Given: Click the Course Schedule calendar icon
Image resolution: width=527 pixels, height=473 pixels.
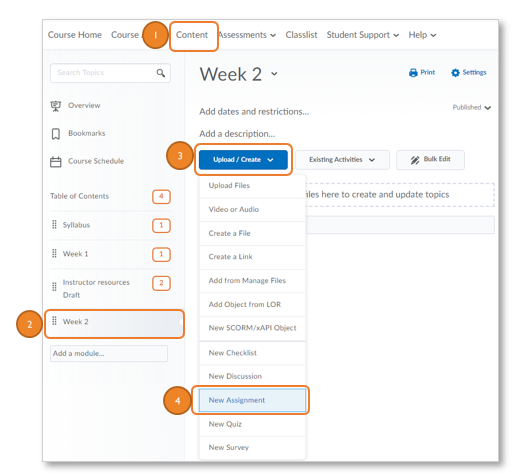Looking at the screenshot, I should pos(55,162).
